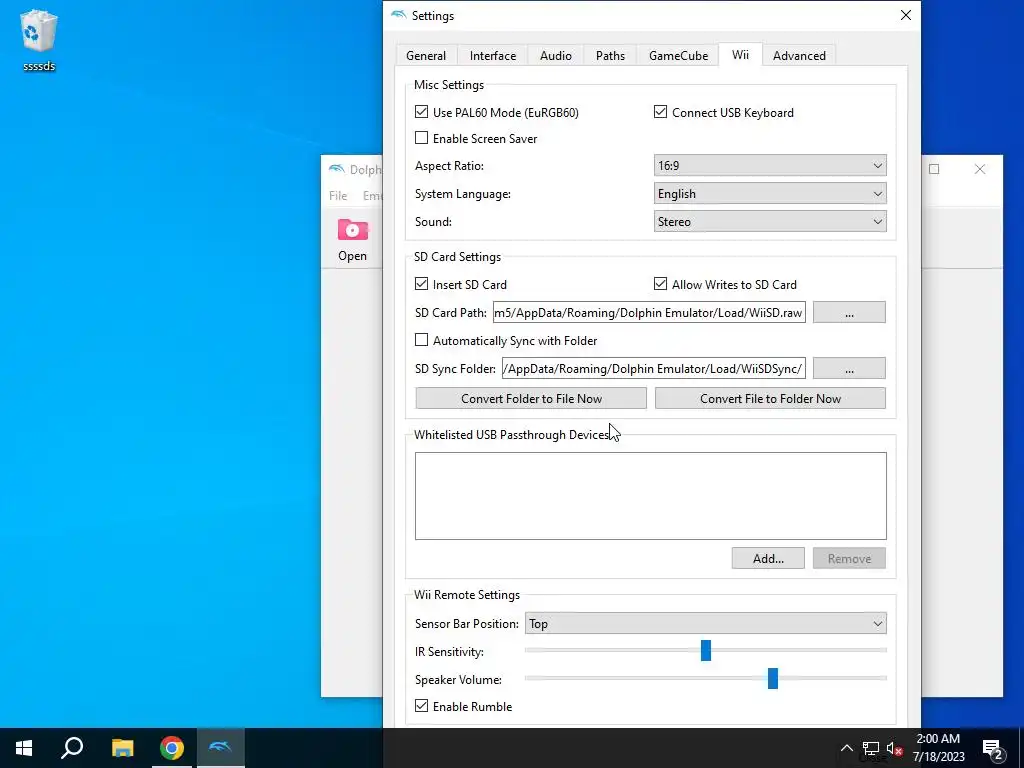Click the Open disc icon in Dolphin window

click(353, 240)
